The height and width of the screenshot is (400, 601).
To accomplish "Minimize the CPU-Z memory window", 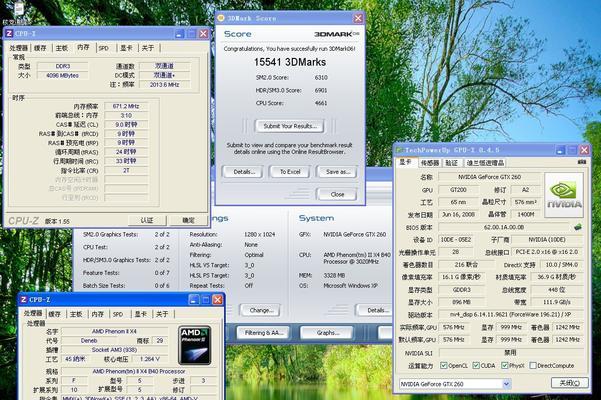I will (179, 34).
